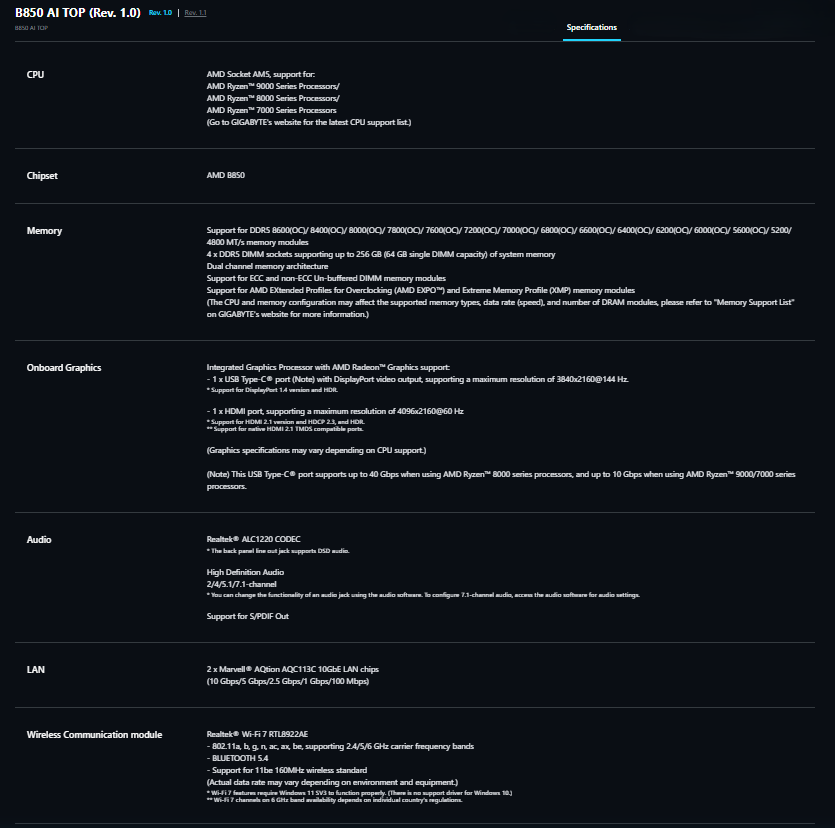Click the BLUETOOTH 5.4 line

tap(238, 758)
